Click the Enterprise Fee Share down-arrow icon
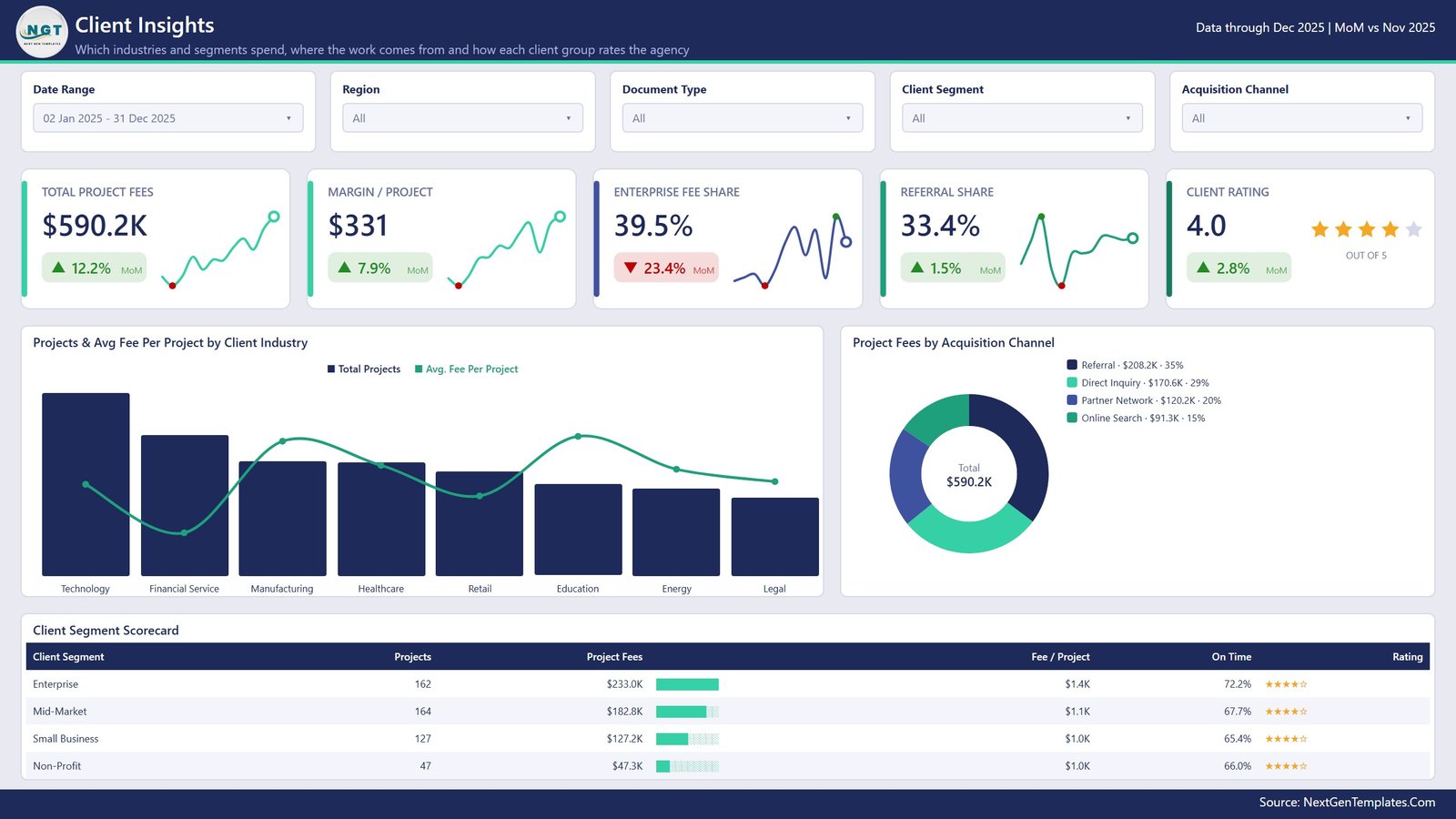 point(631,268)
